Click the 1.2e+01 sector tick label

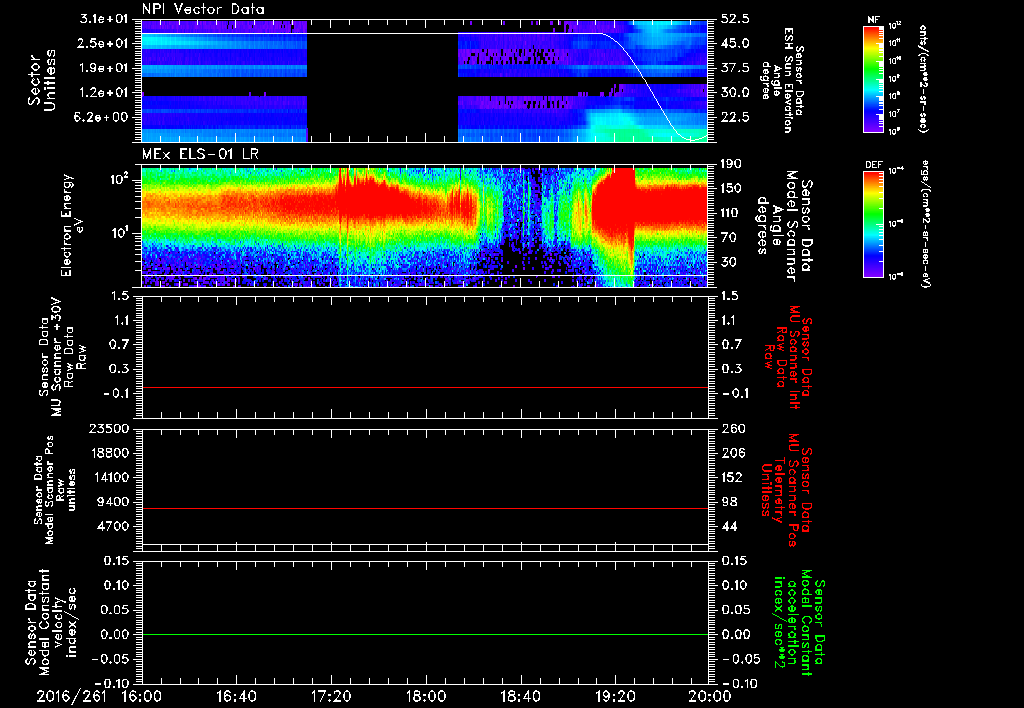pyautogui.click(x=106, y=93)
